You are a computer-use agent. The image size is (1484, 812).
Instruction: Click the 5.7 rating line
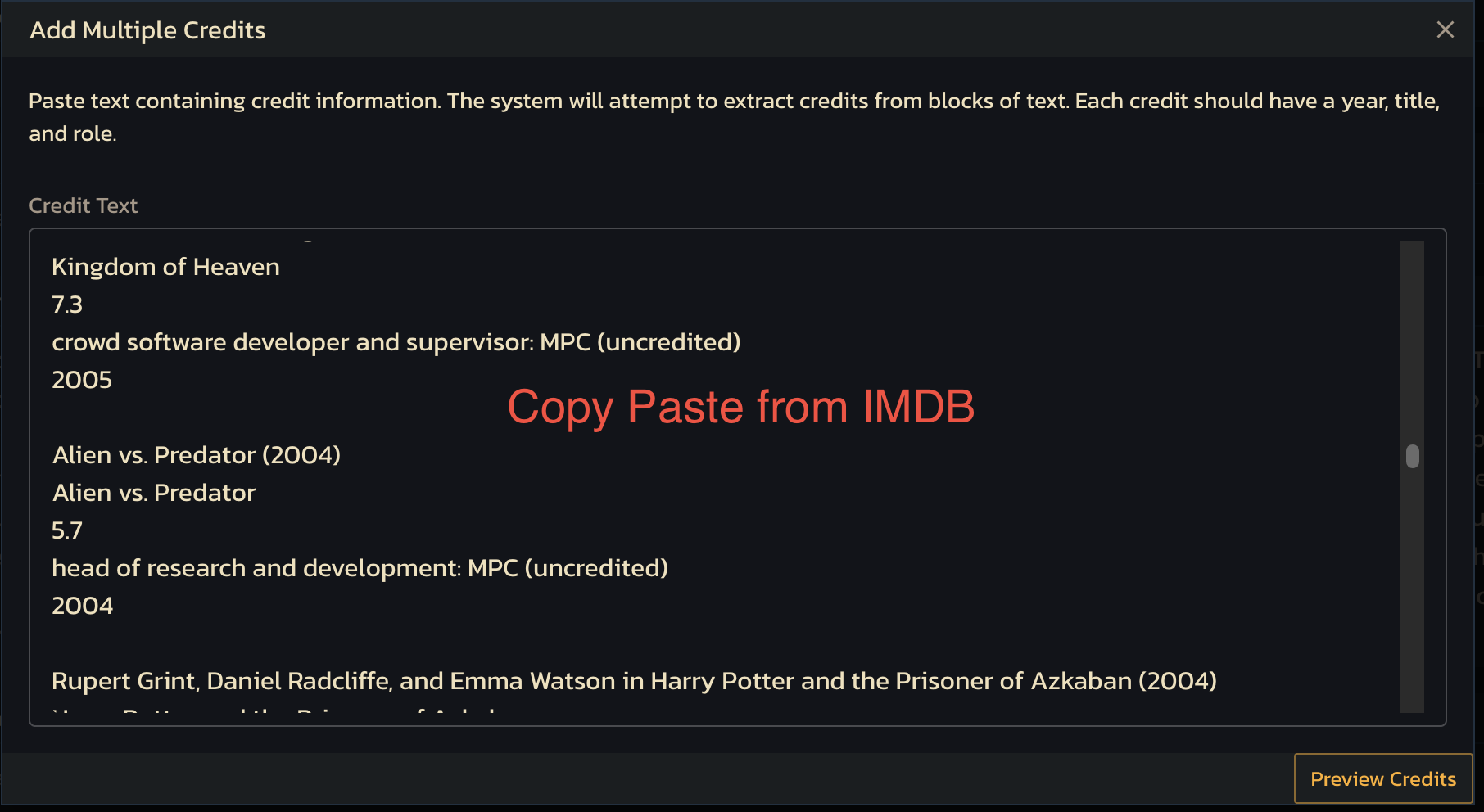[67, 530]
